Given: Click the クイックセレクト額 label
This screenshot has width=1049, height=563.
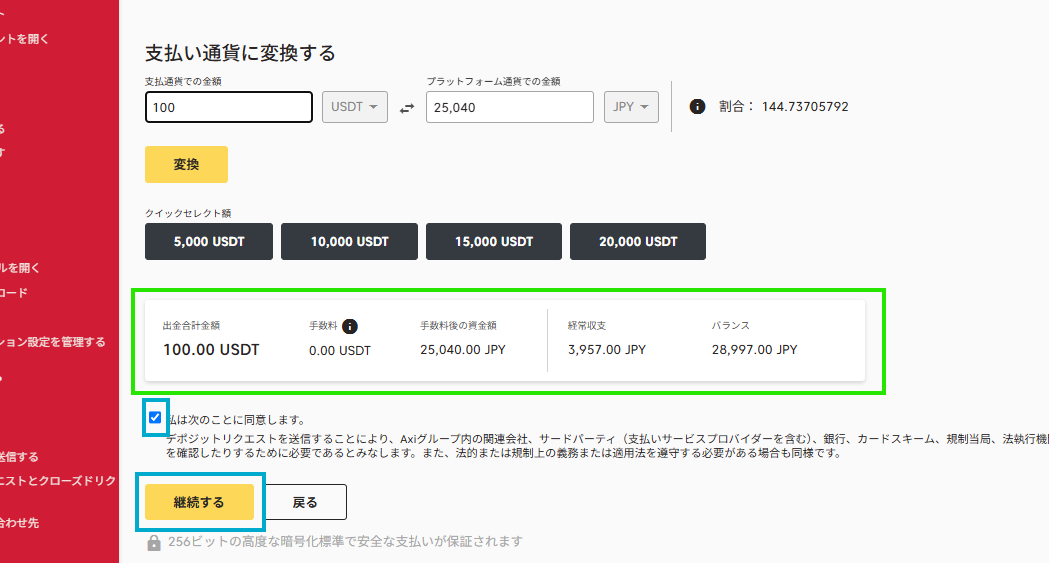Looking at the screenshot, I should coord(188,213).
